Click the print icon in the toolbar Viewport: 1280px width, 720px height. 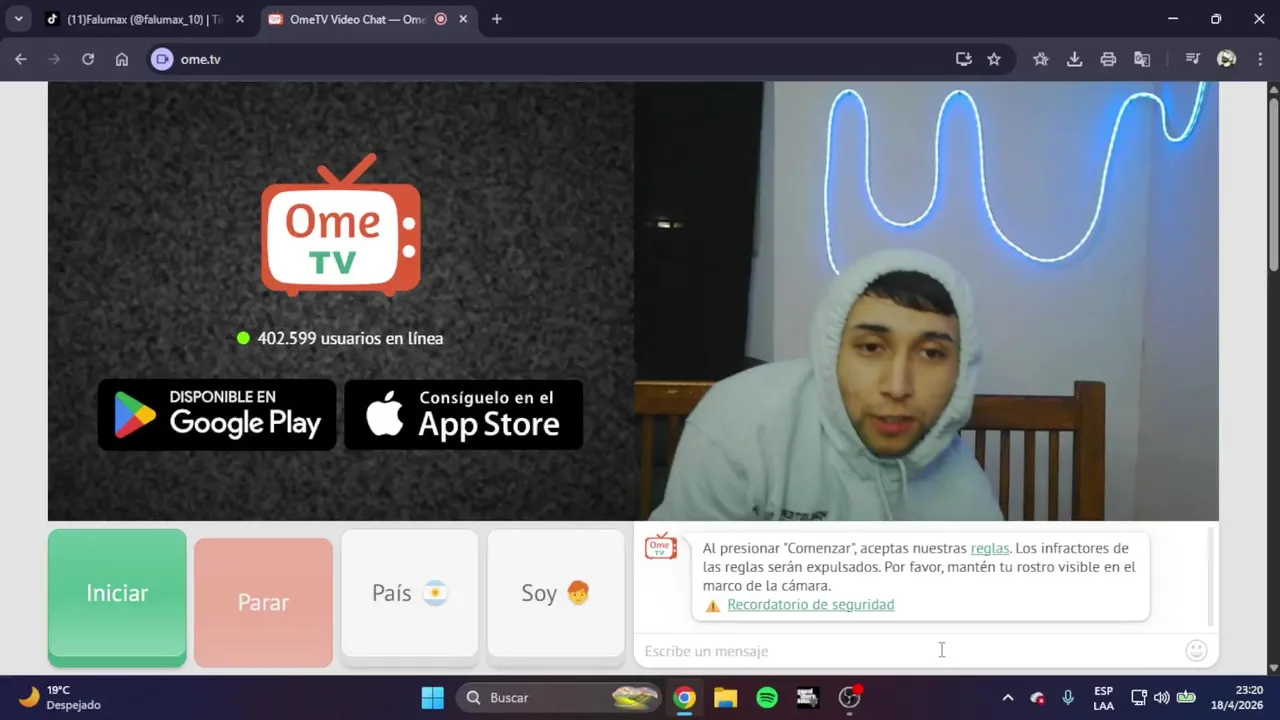click(x=1108, y=59)
